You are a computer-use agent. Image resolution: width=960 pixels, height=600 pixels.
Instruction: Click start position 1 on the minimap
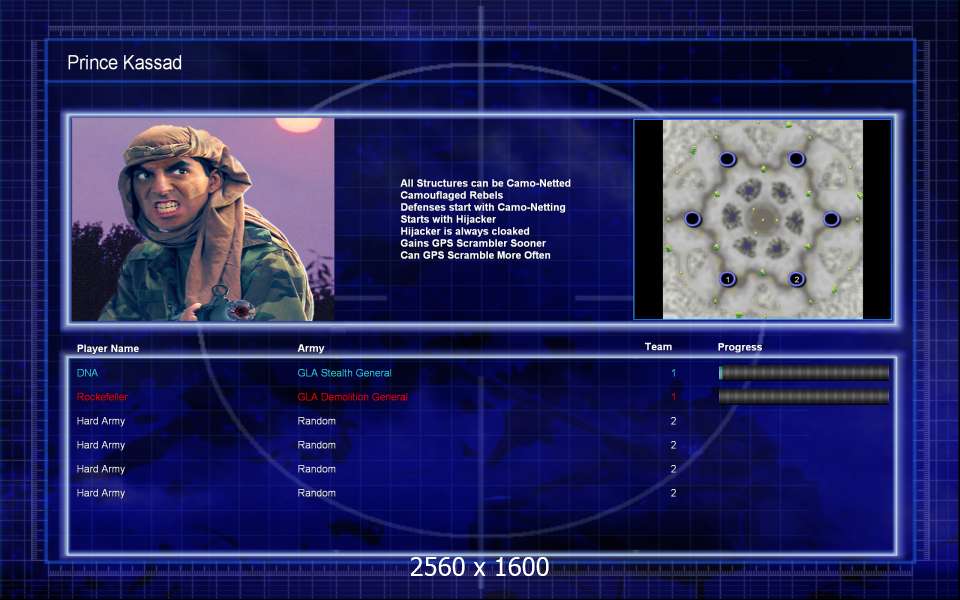727,279
